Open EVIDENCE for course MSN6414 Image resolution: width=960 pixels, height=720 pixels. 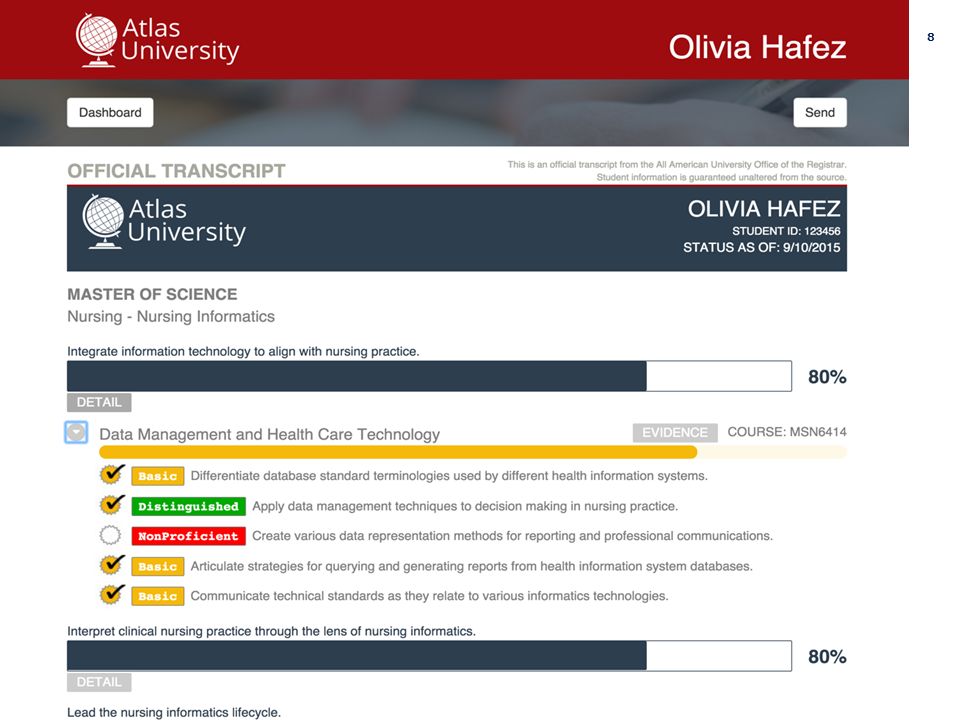(675, 432)
